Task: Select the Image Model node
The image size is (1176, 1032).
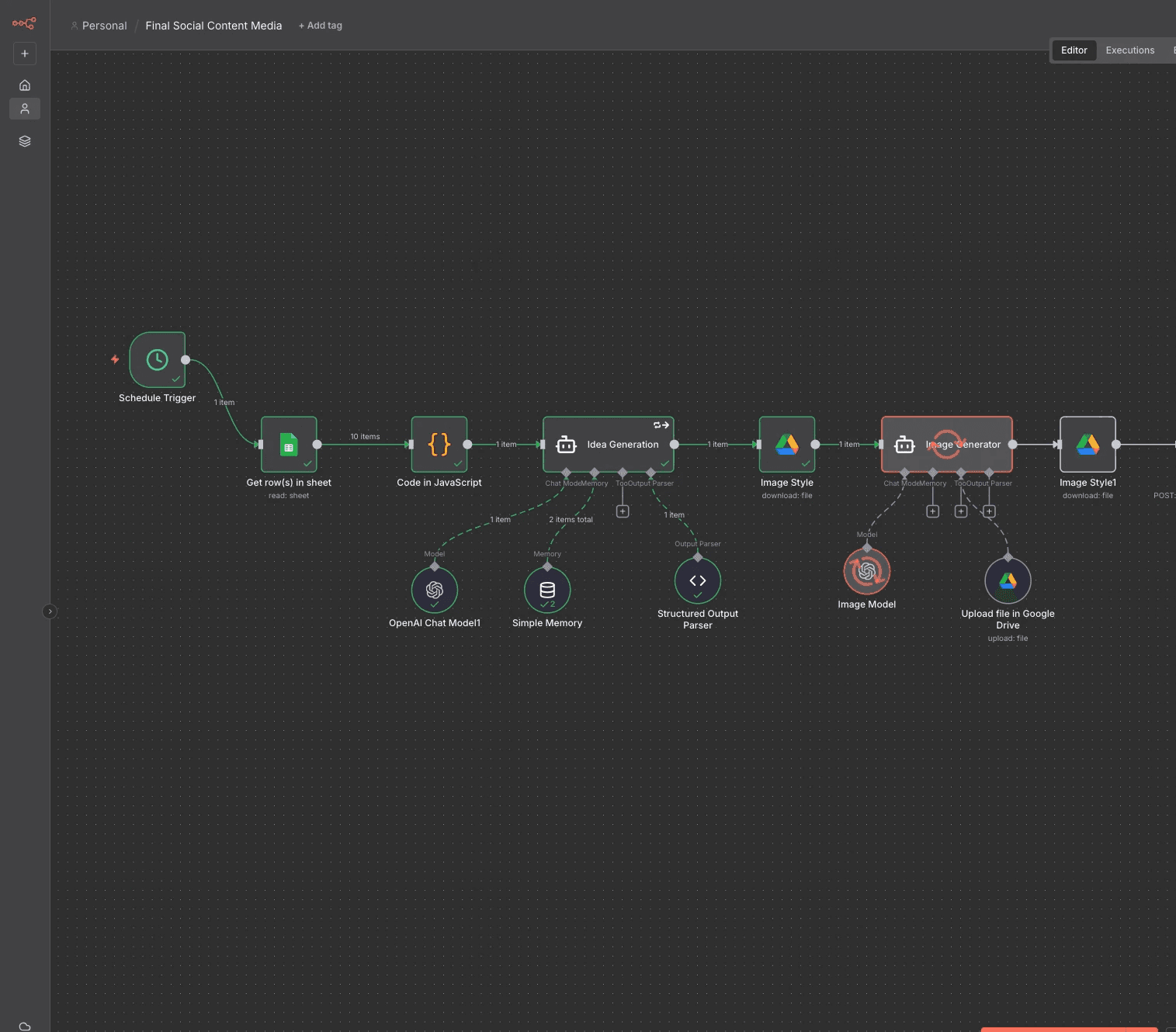Action: [866, 571]
